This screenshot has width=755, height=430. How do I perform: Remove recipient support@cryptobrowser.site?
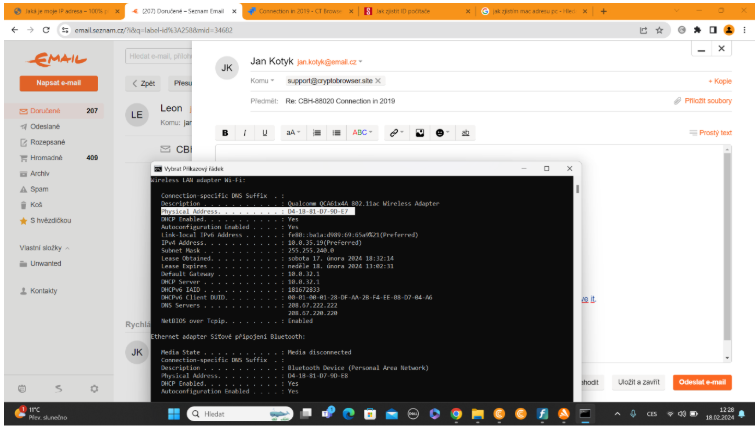point(378,81)
